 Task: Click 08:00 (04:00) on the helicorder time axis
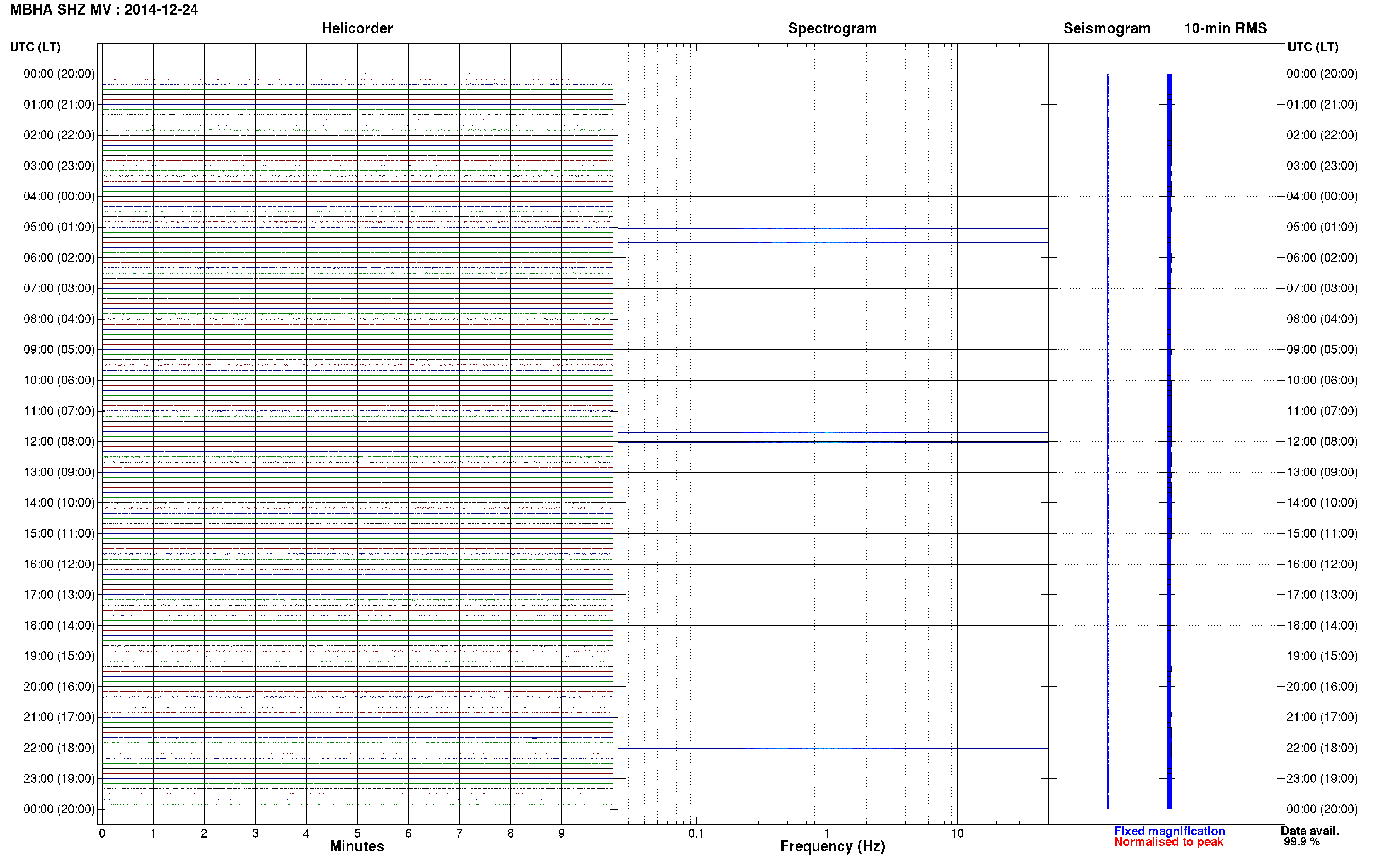click(x=59, y=319)
